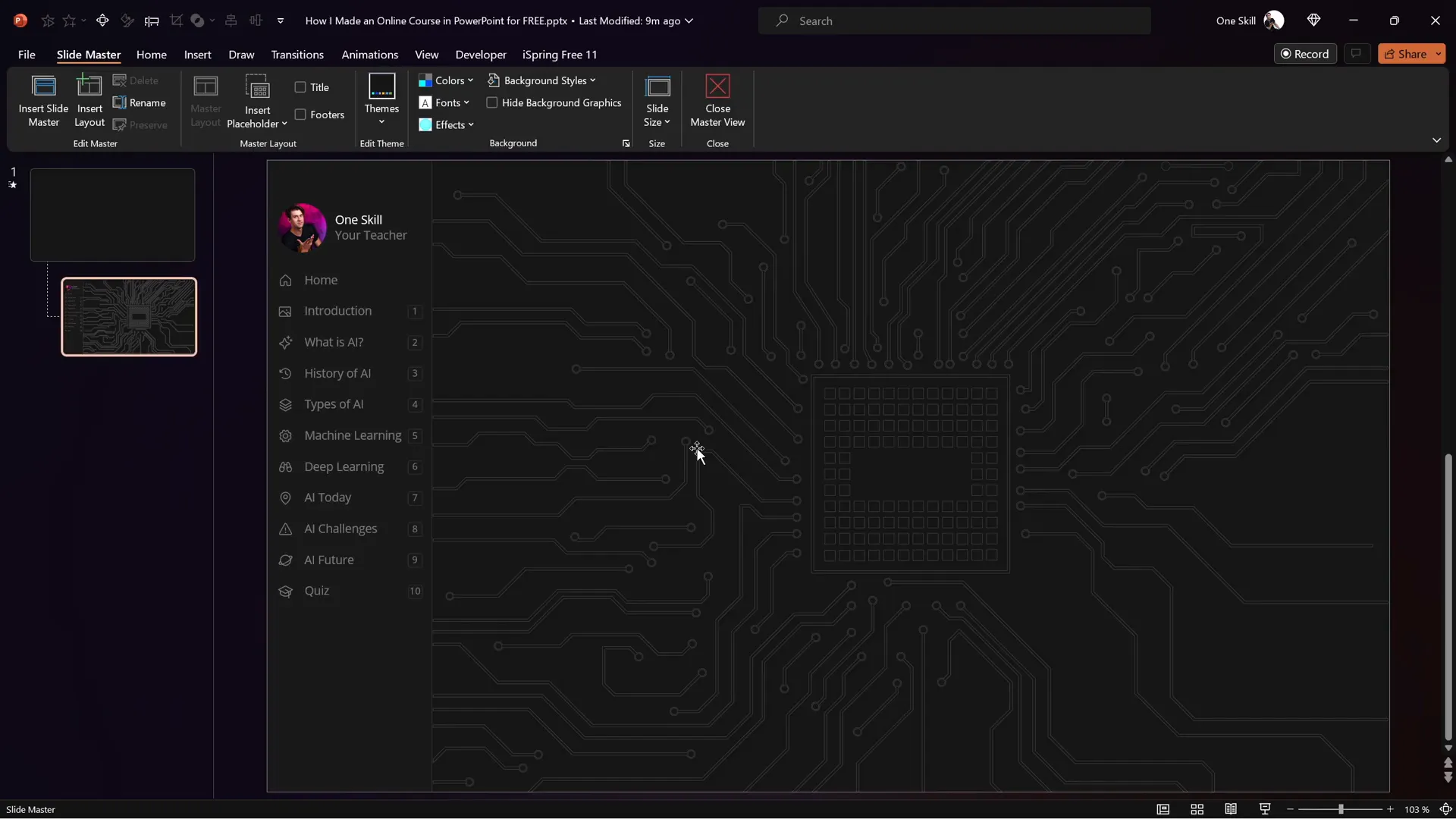Click the Record button
Screen dimensions: 1456x819
point(1305,54)
